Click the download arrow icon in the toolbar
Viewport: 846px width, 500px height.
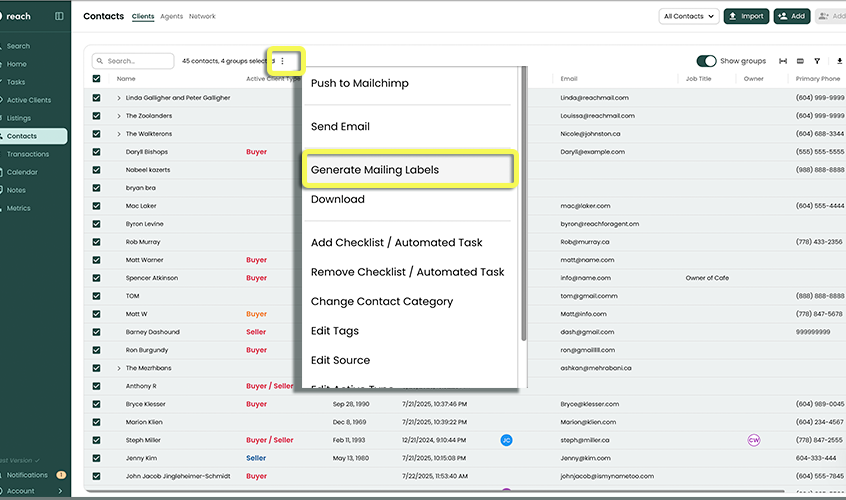[838, 61]
